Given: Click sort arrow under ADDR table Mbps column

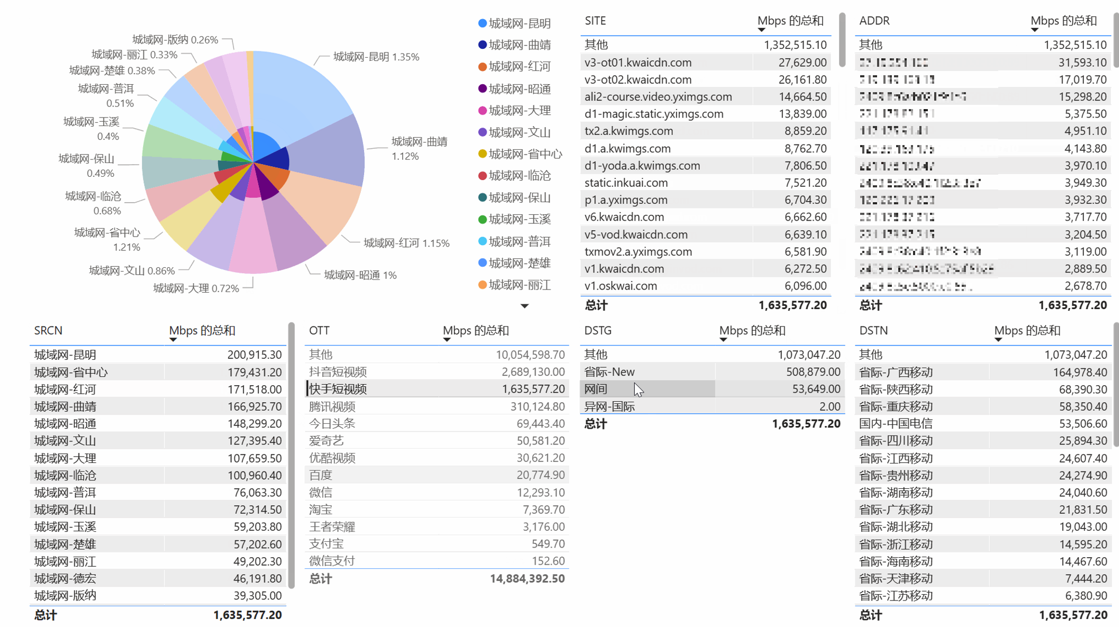Looking at the screenshot, I should (1034, 30).
